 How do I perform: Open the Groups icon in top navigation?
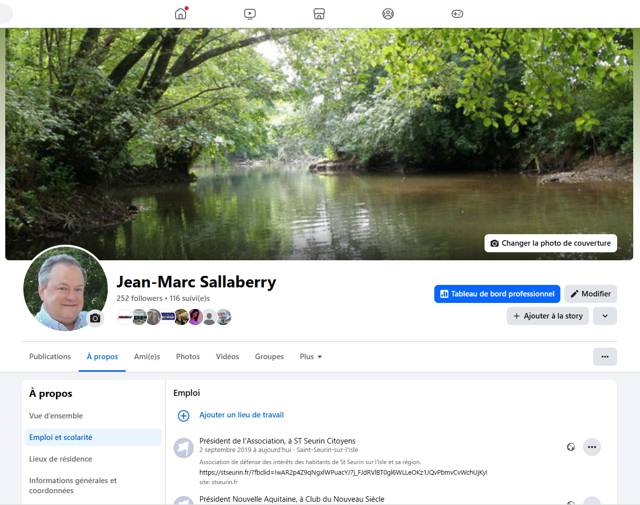(388, 14)
